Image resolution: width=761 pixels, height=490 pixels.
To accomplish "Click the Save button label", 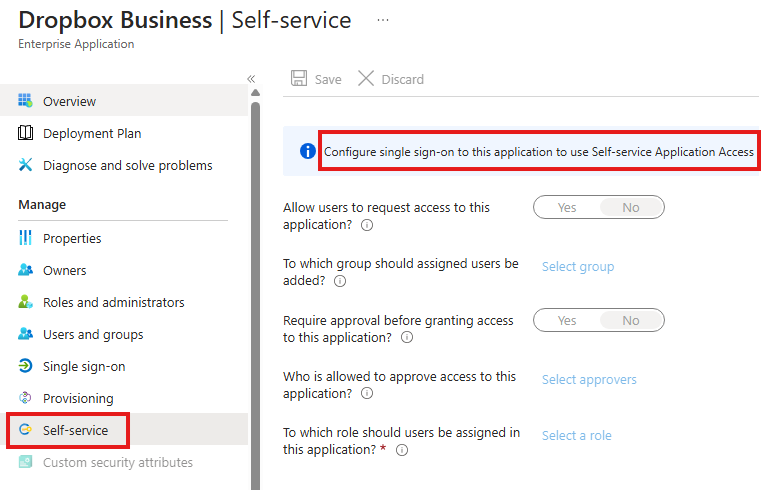I will click(328, 79).
